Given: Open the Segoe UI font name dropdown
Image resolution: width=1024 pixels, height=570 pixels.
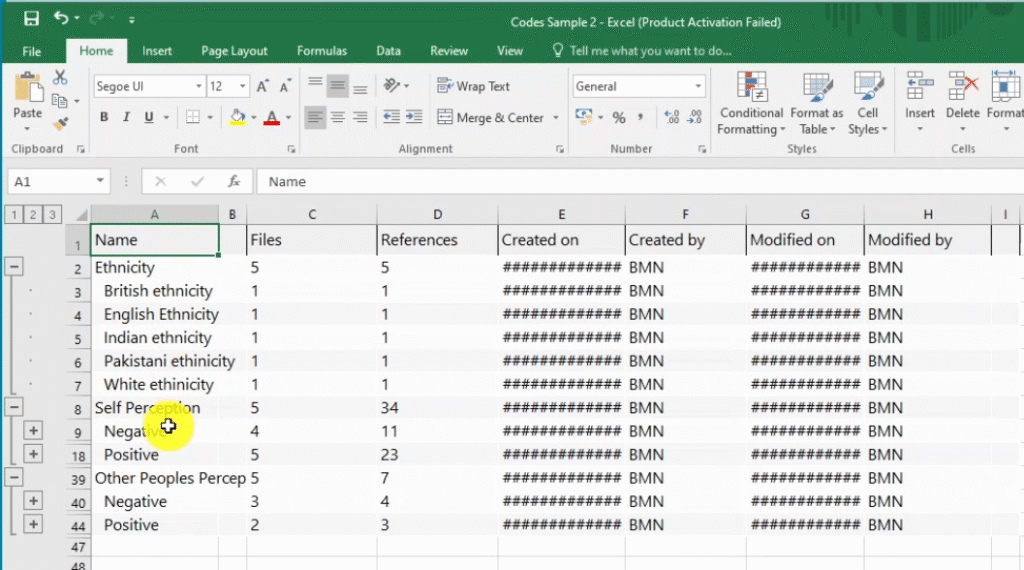Looking at the screenshot, I should (x=198, y=87).
